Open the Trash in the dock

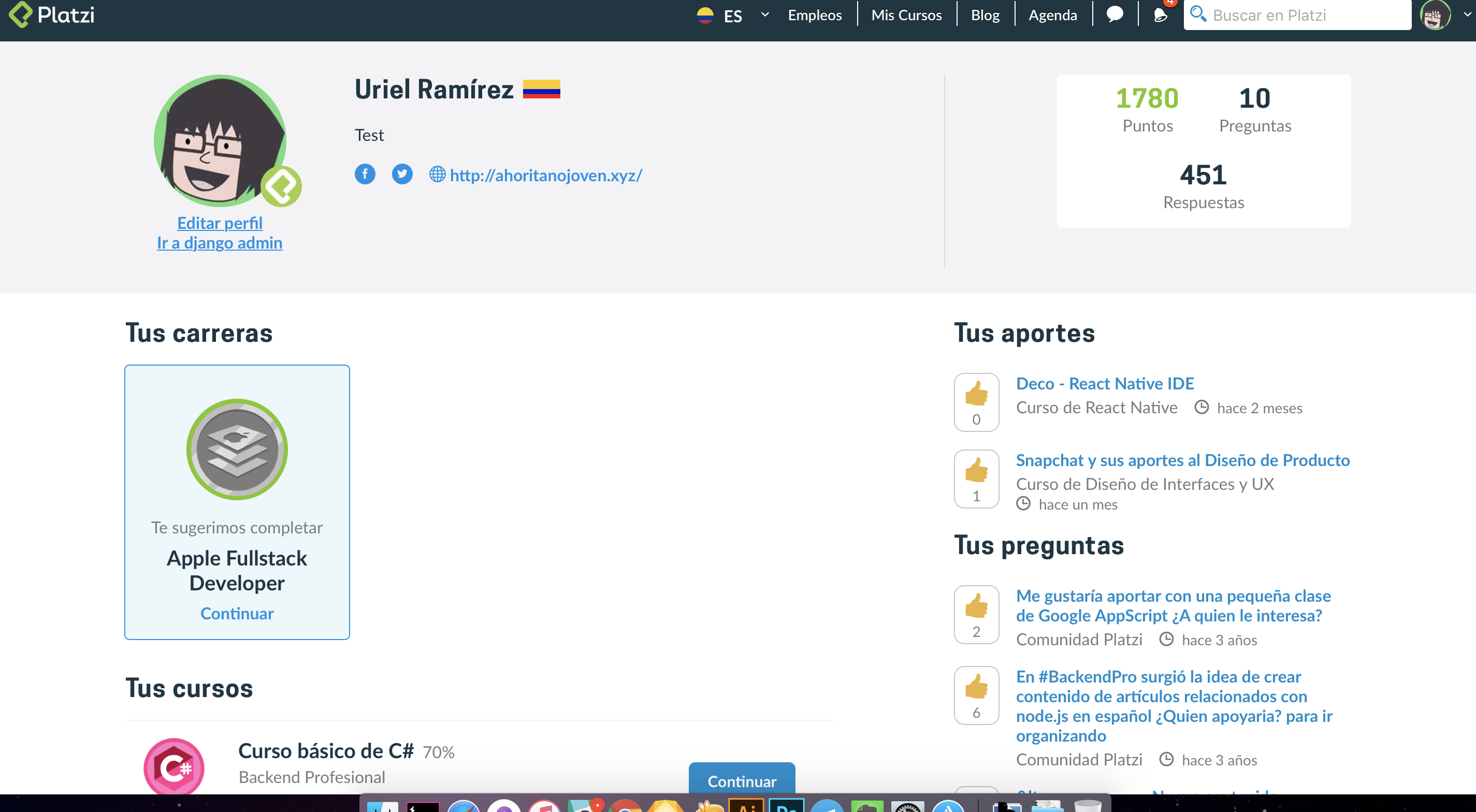click(1088, 805)
